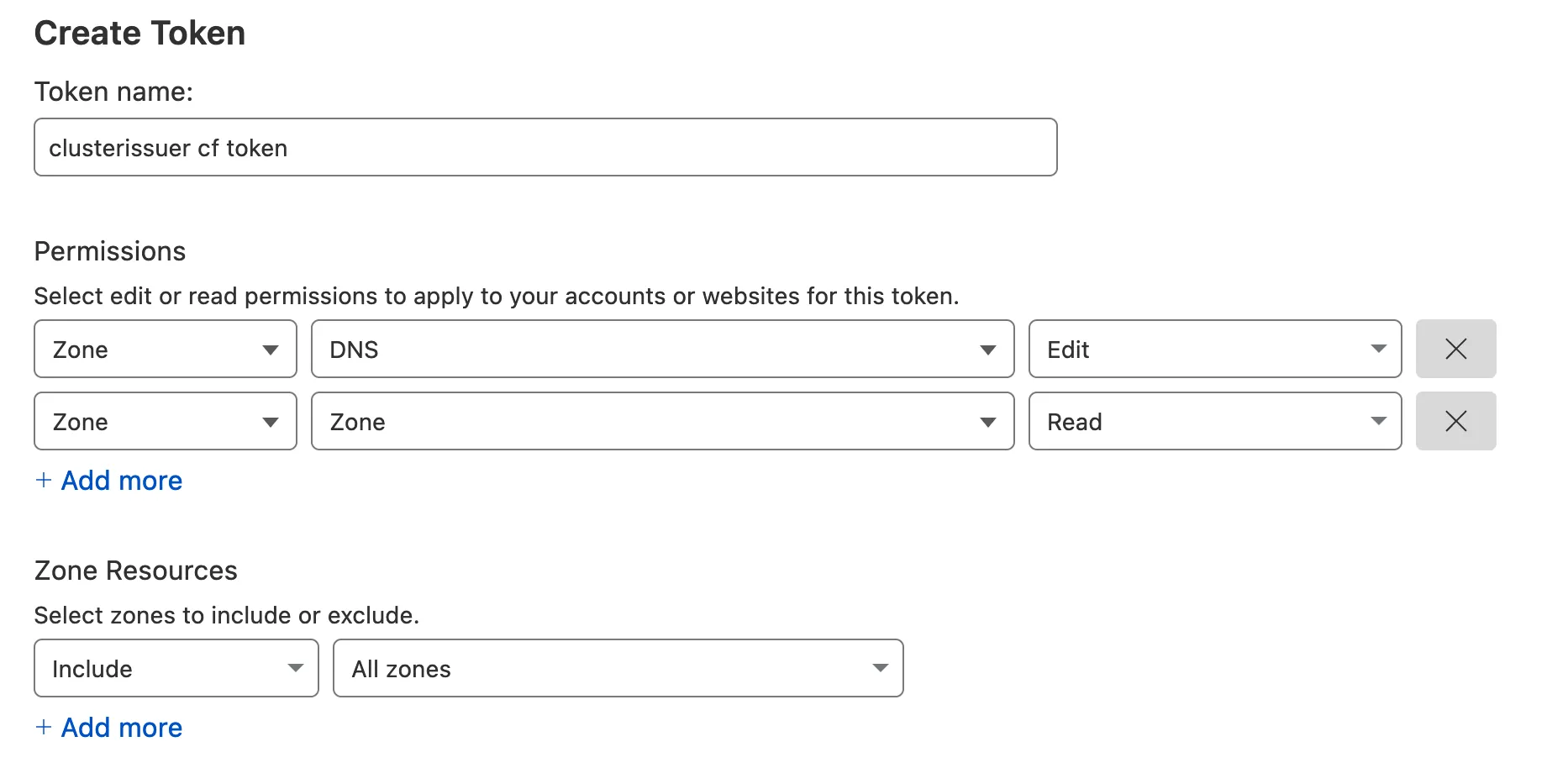
Task: Remove the DNS Edit permission row
Action: 1455,349
